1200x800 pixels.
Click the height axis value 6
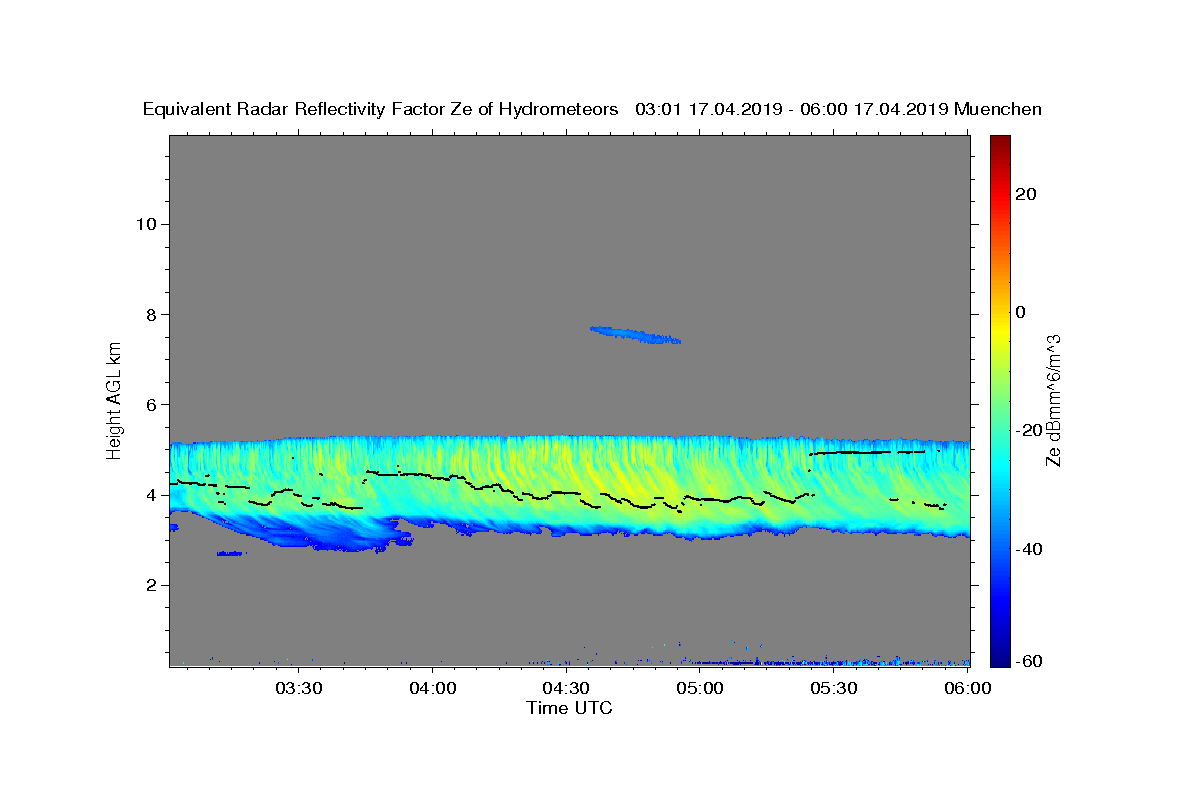(x=149, y=405)
